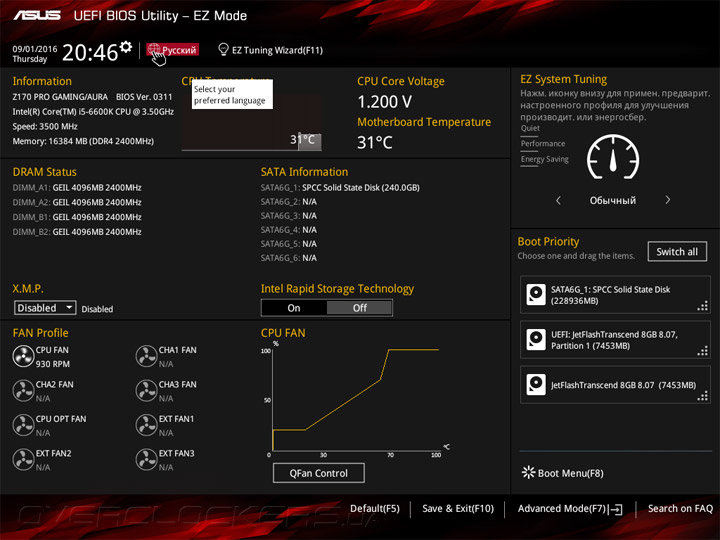Viewport: 720px width, 540px height.
Task: Click the CPU OPT FAN icon
Action: click(x=23, y=425)
